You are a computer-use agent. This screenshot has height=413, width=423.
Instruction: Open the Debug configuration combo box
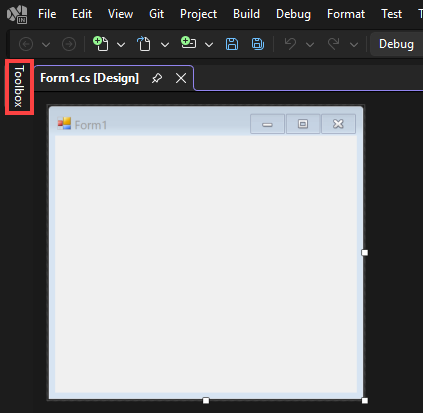point(397,44)
